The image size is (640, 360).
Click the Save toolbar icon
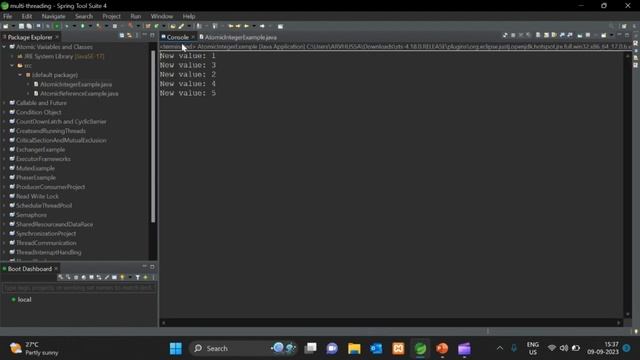pos(21,26)
